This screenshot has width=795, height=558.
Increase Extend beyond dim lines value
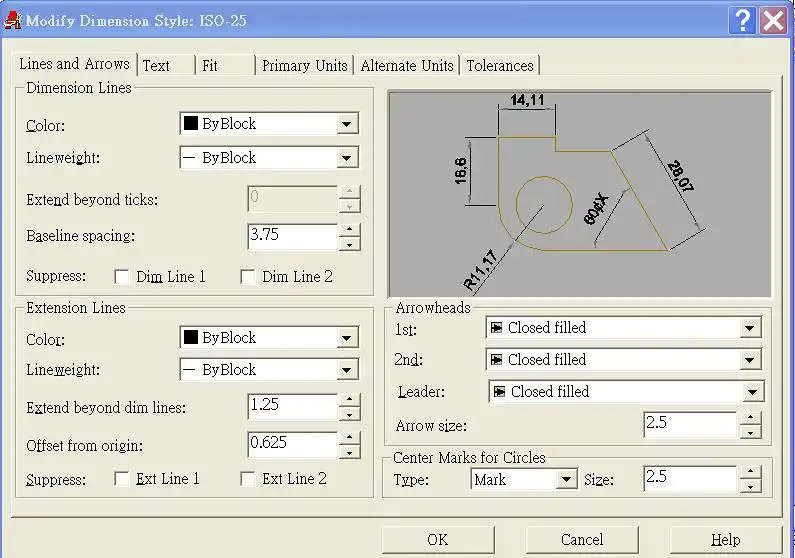point(349,400)
